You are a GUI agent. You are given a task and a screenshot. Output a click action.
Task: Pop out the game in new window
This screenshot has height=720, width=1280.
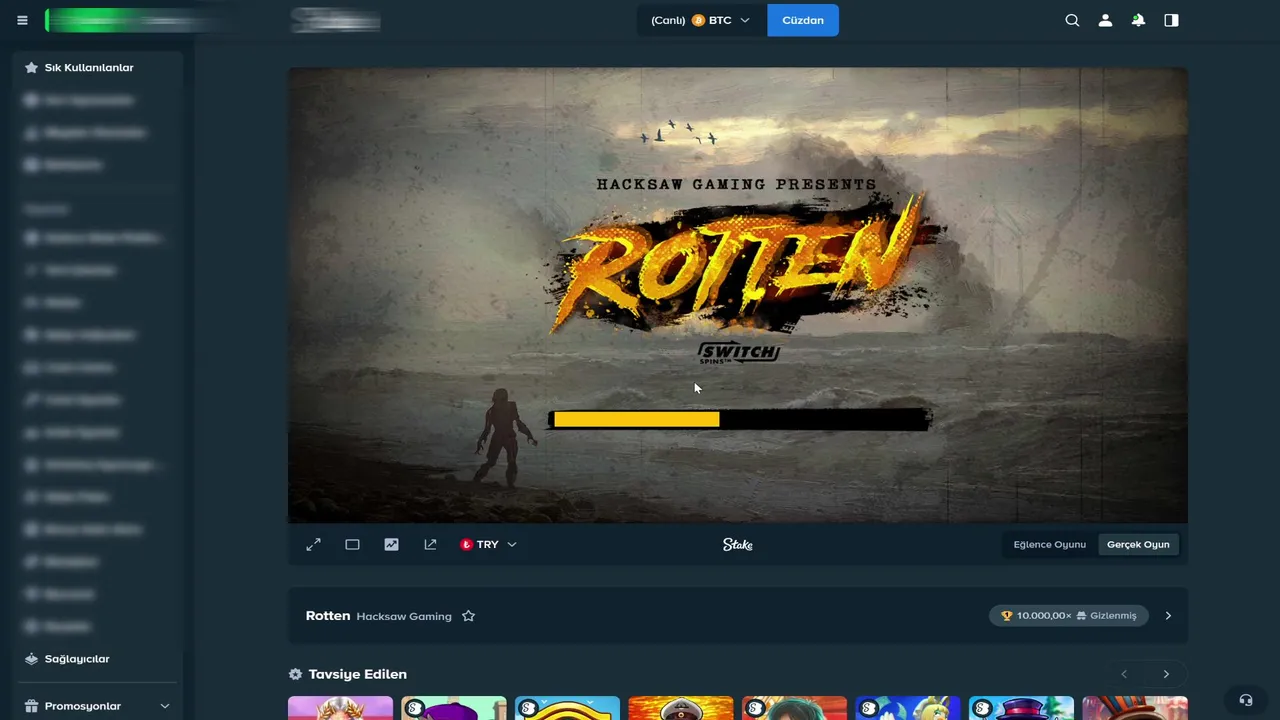click(430, 544)
